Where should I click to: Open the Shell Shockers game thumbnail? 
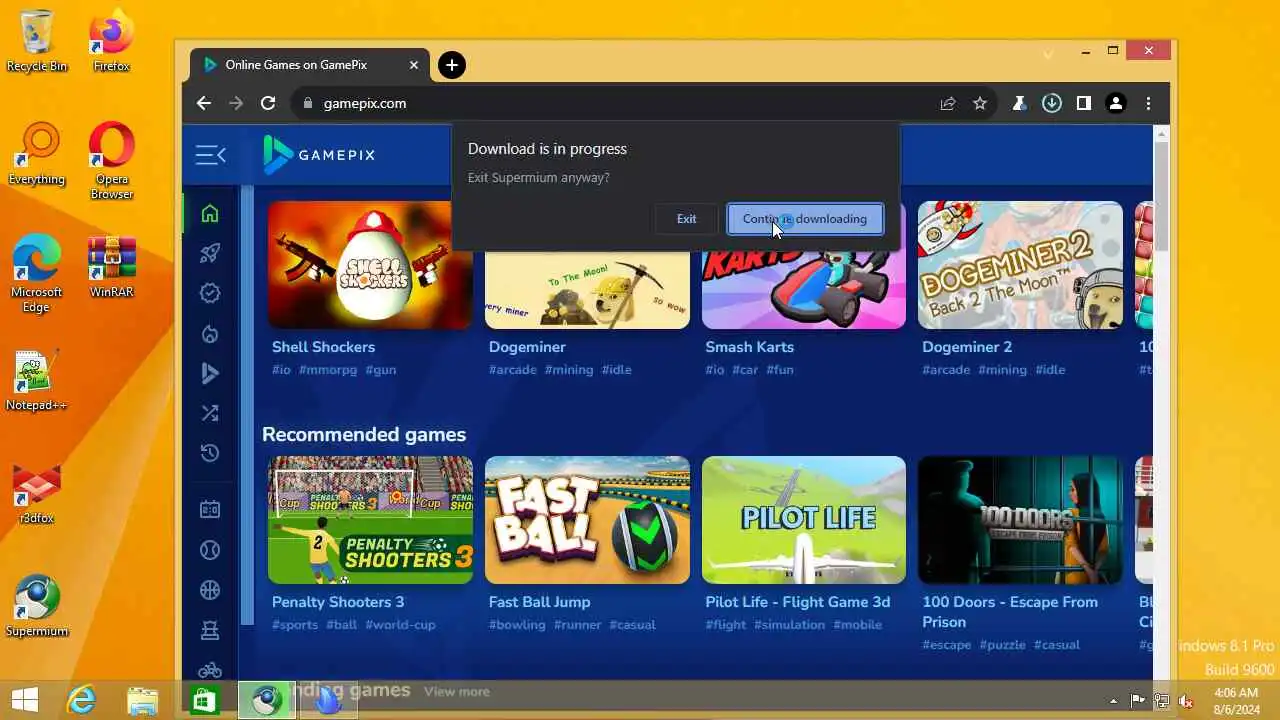point(370,265)
